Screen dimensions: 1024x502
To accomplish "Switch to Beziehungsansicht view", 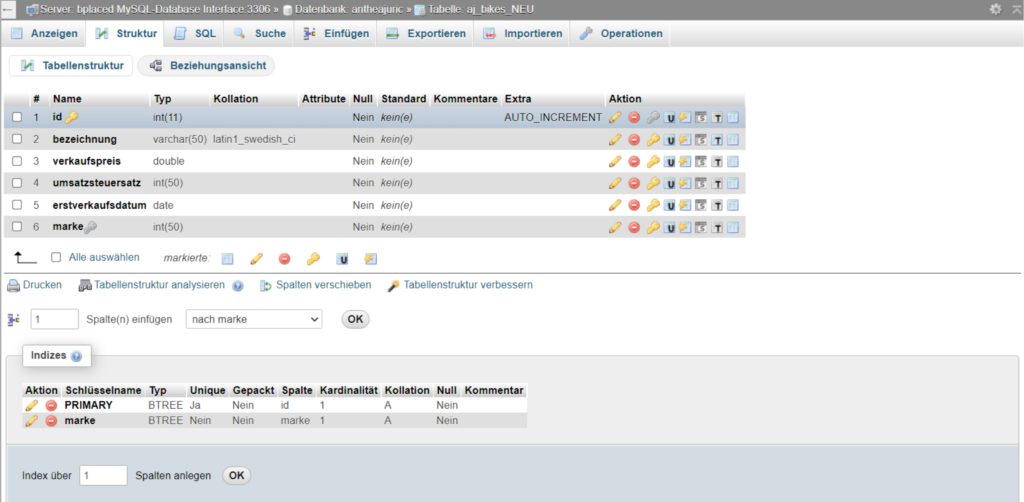I will click(x=206, y=65).
